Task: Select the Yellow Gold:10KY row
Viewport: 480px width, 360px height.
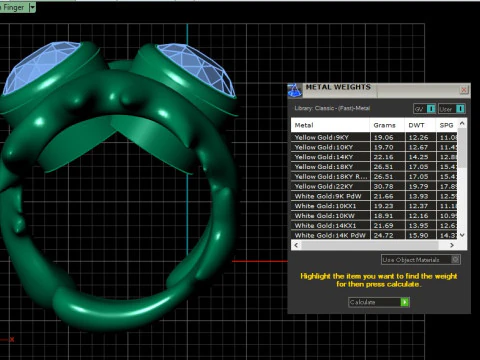Action: 374,147
